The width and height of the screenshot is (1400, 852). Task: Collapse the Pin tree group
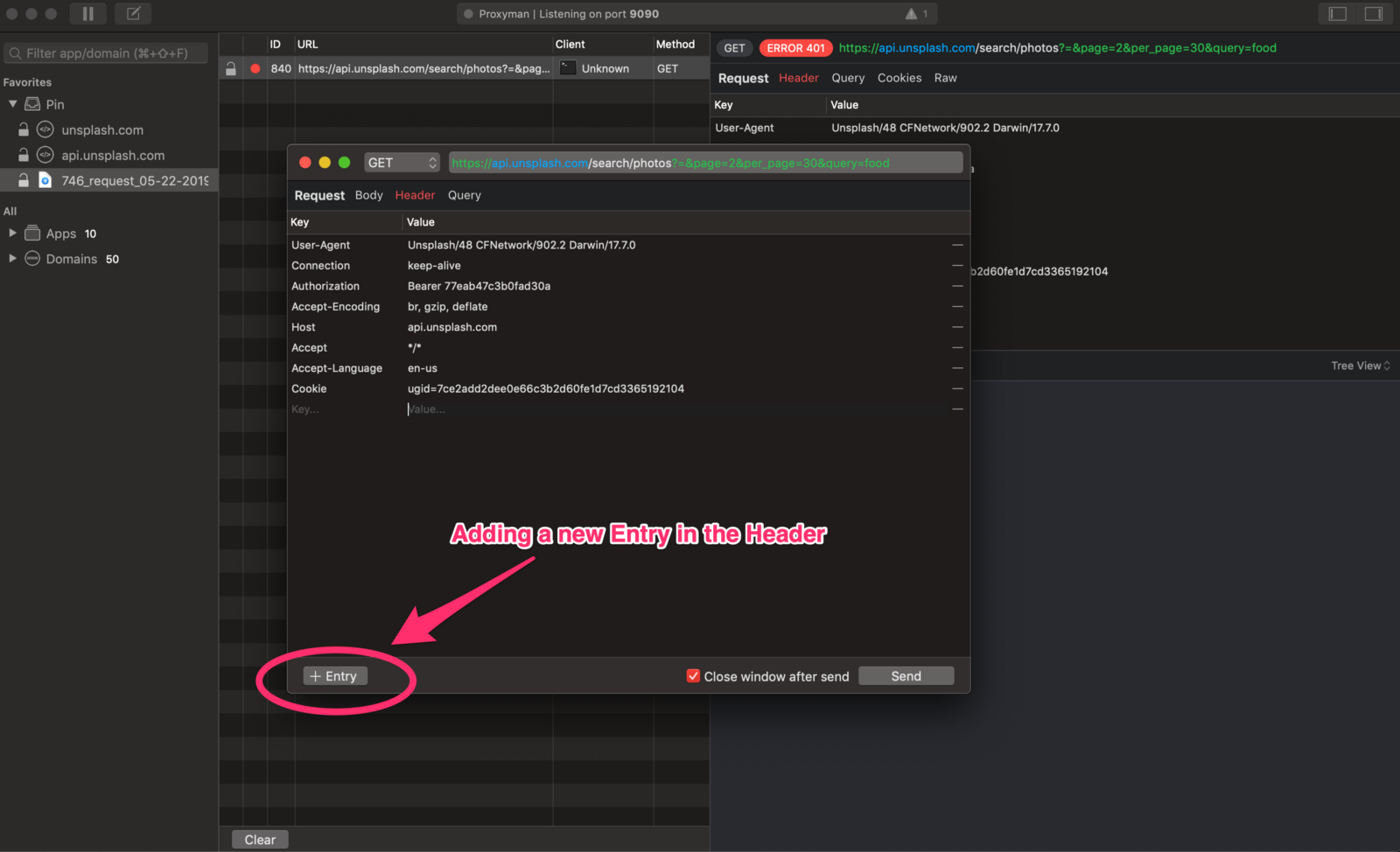[13, 104]
